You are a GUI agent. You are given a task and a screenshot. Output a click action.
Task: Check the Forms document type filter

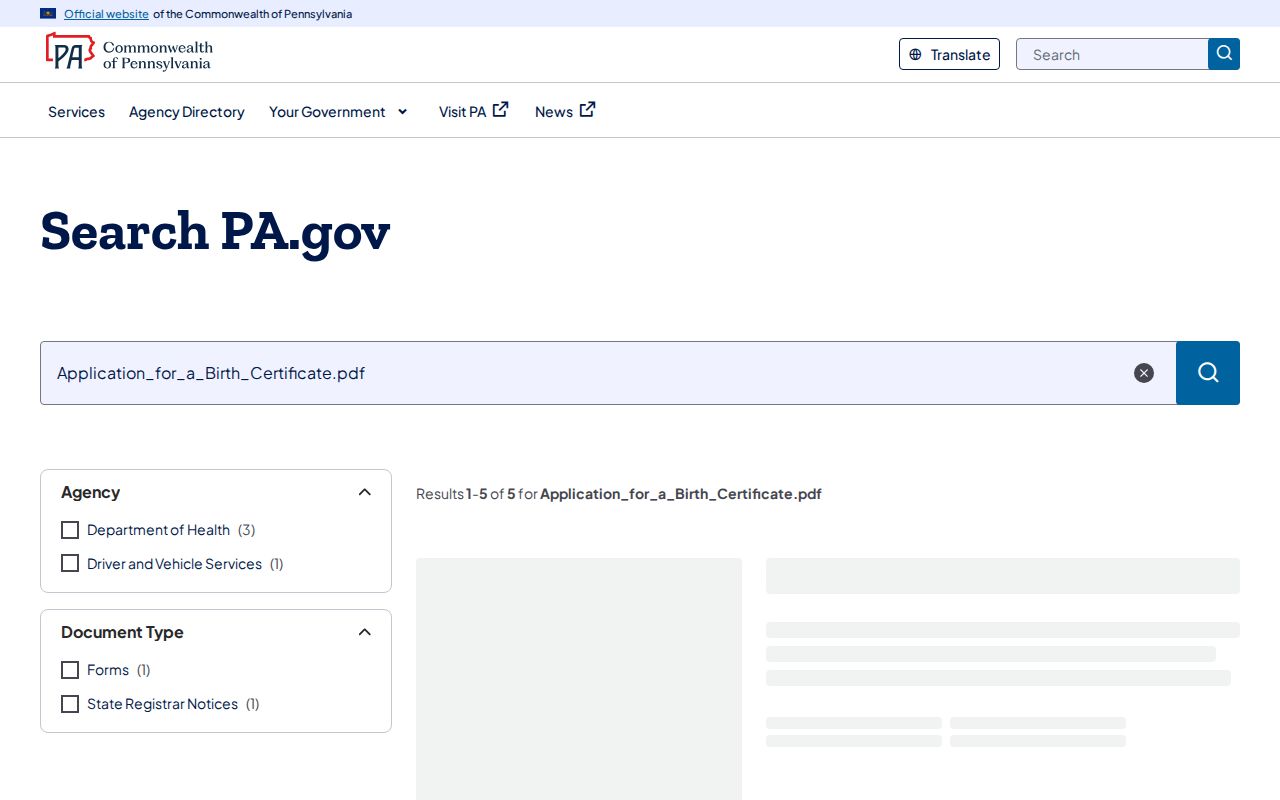[x=70, y=670]
